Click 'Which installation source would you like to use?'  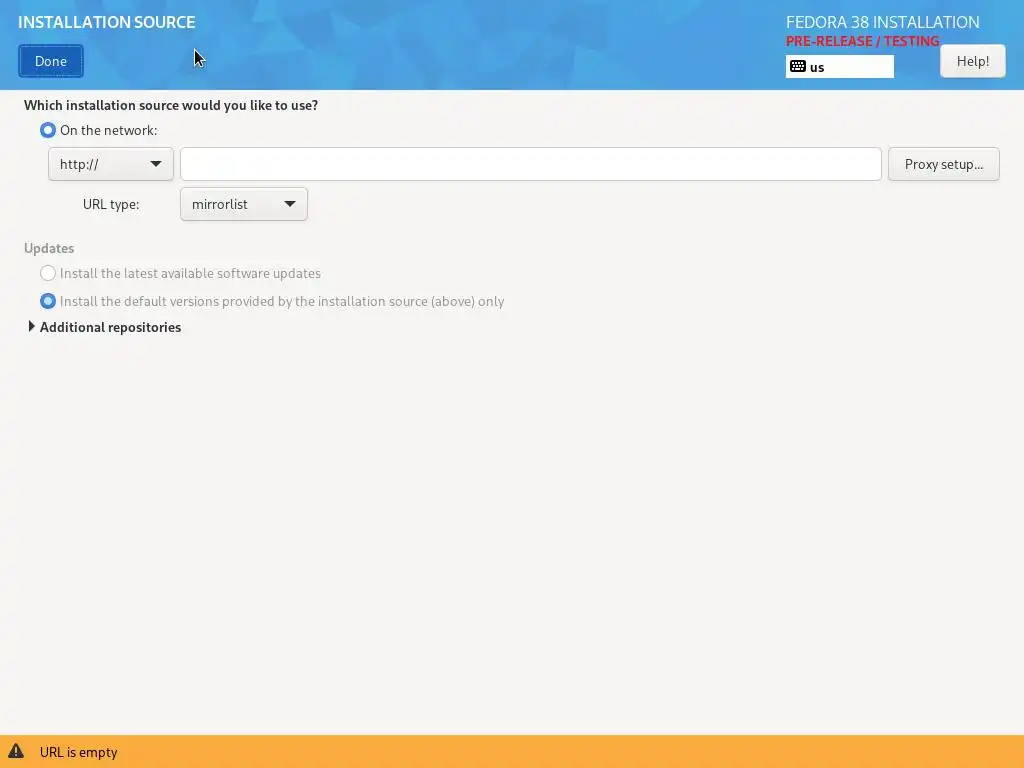[171, 105]
